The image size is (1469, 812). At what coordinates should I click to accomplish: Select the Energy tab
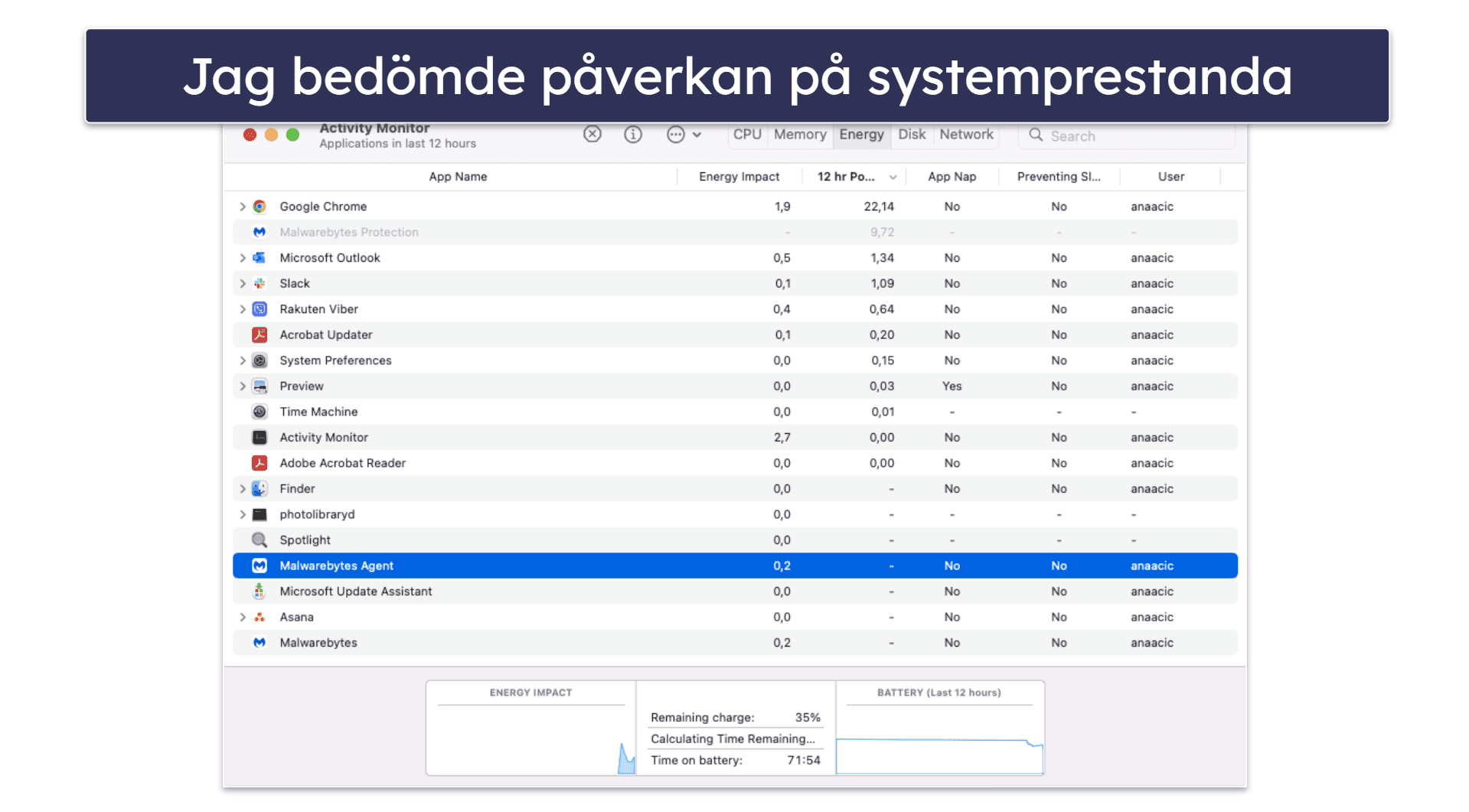861,135
